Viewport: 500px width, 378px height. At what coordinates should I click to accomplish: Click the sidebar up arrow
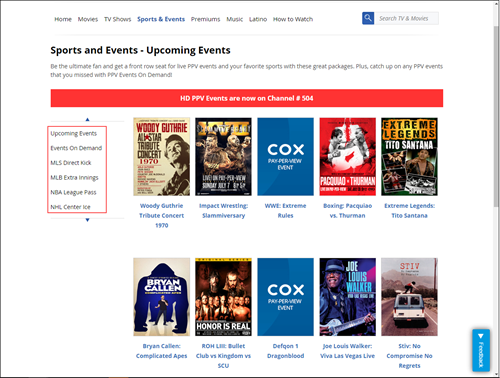point(87,119)
